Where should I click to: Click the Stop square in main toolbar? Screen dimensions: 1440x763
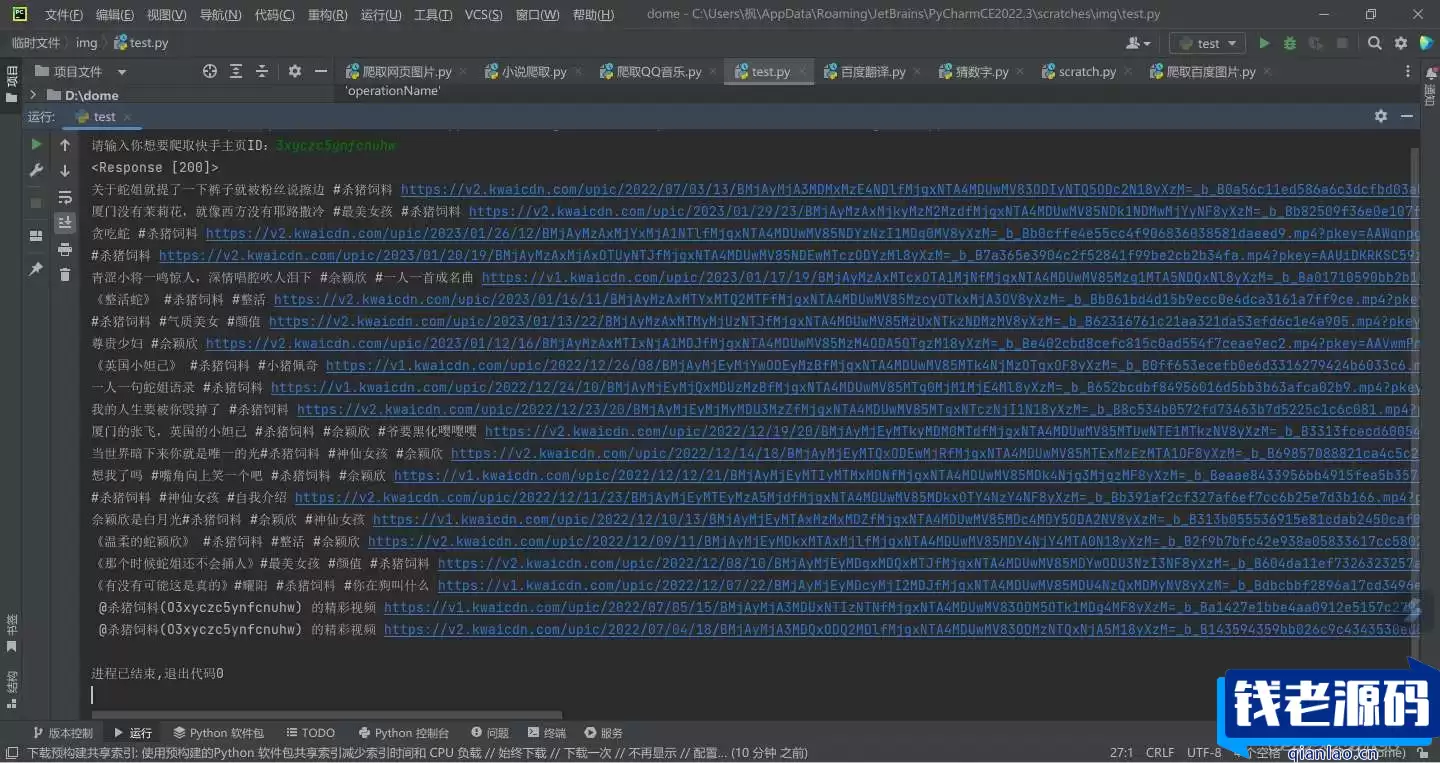coord(1342,43)
